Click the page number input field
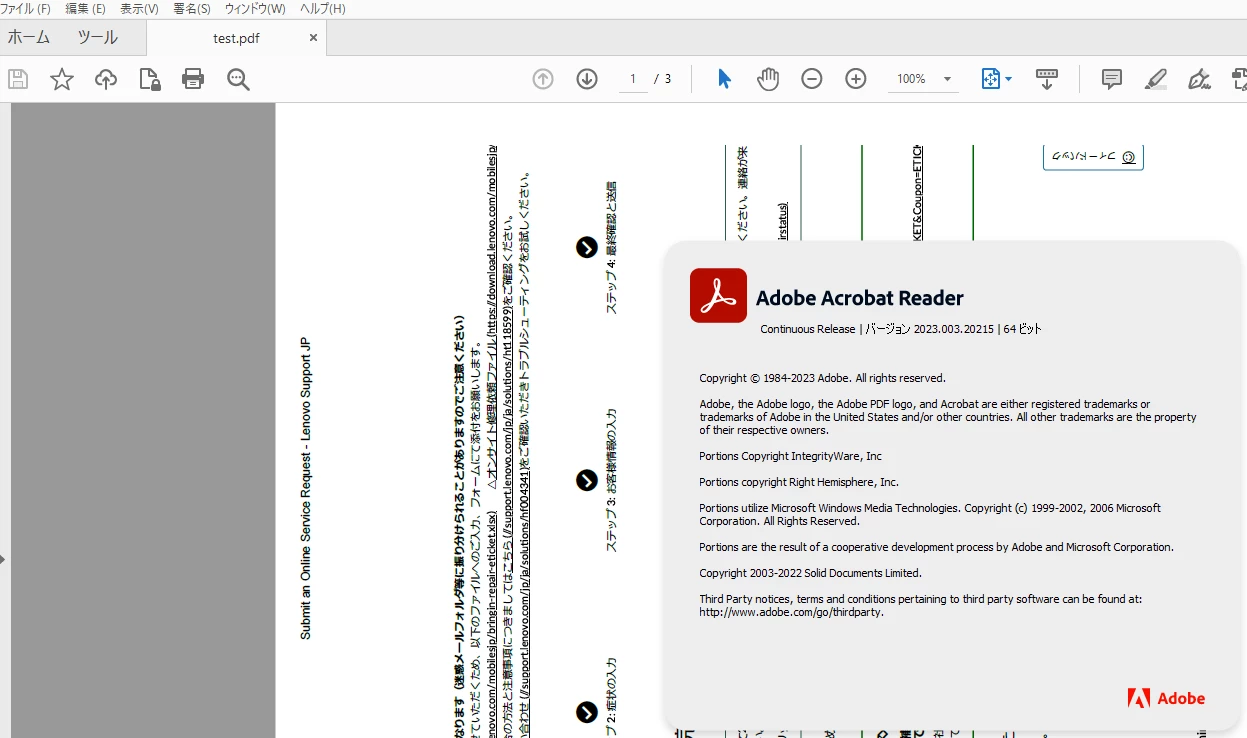This screenshot has width=1247, height=738. pos(633,79)
